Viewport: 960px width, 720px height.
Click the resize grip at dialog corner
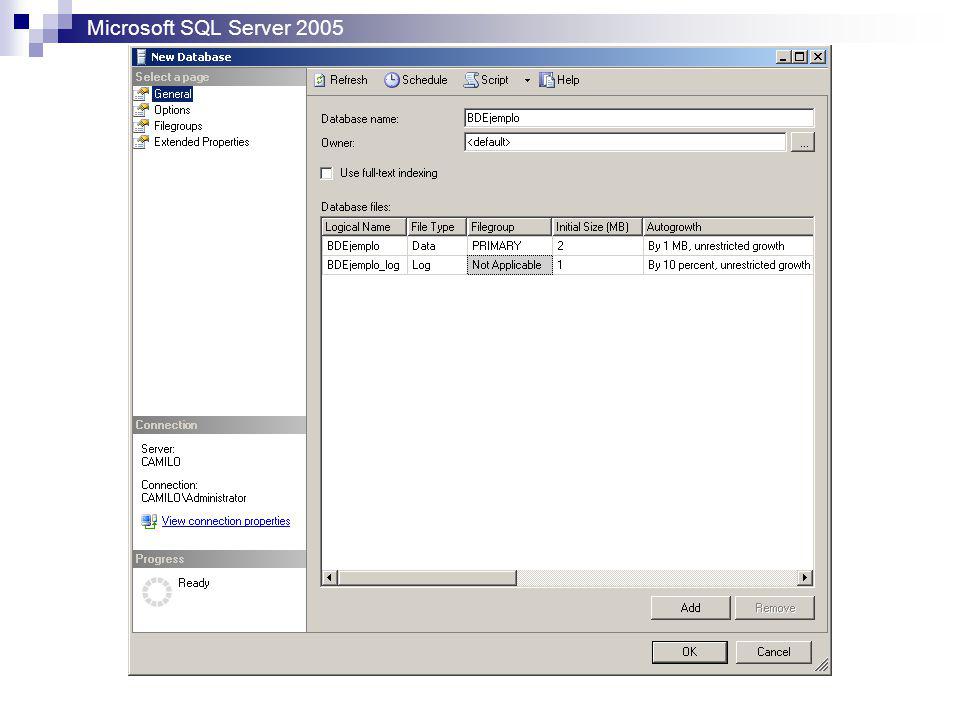(x=822, y=666)
